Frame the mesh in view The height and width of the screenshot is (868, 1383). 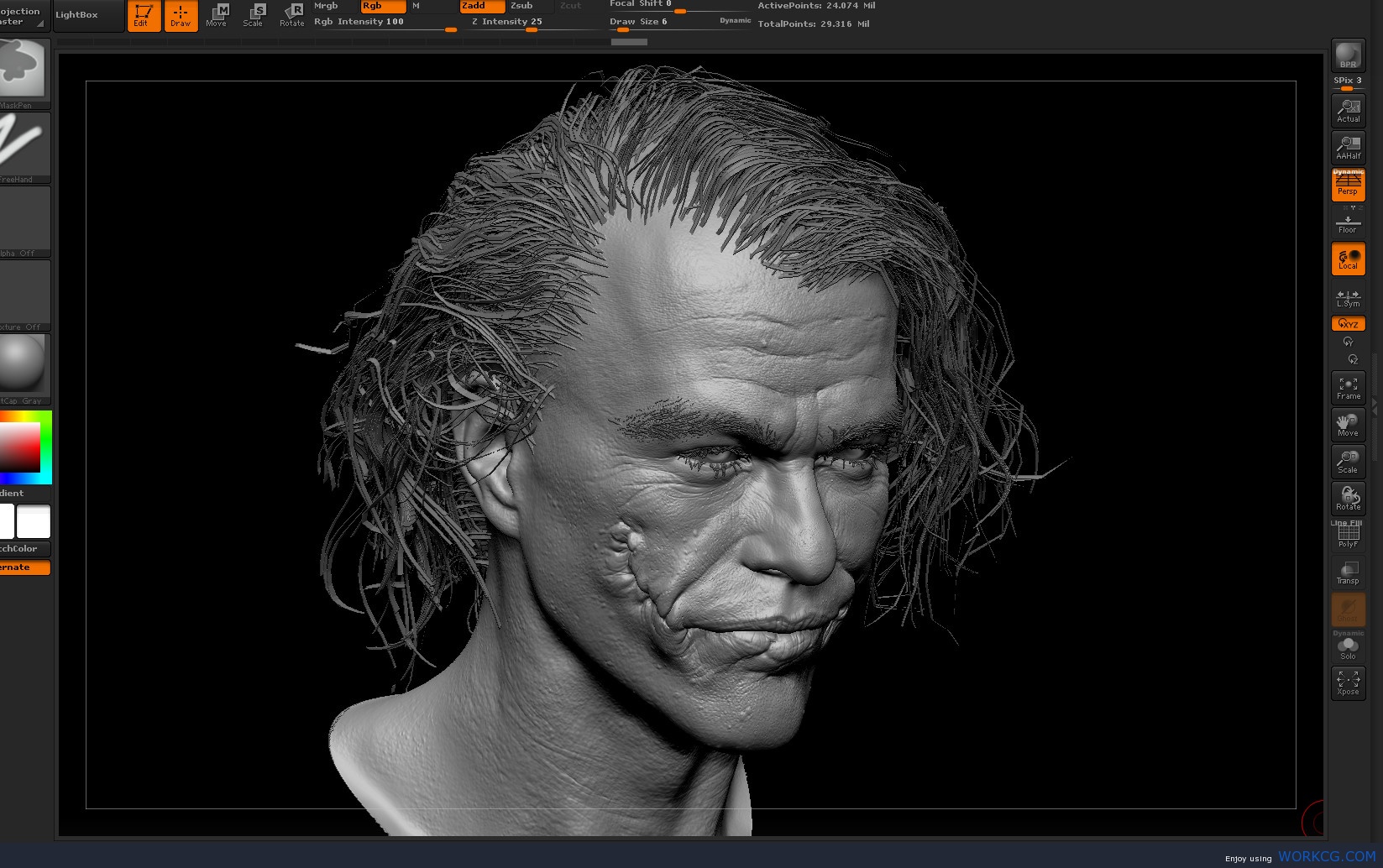[1348, 388]
